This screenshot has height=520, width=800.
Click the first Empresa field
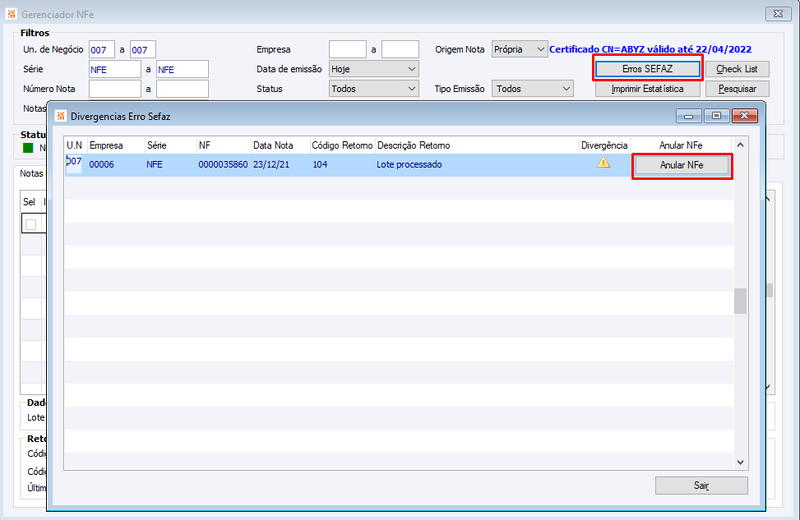347,49
